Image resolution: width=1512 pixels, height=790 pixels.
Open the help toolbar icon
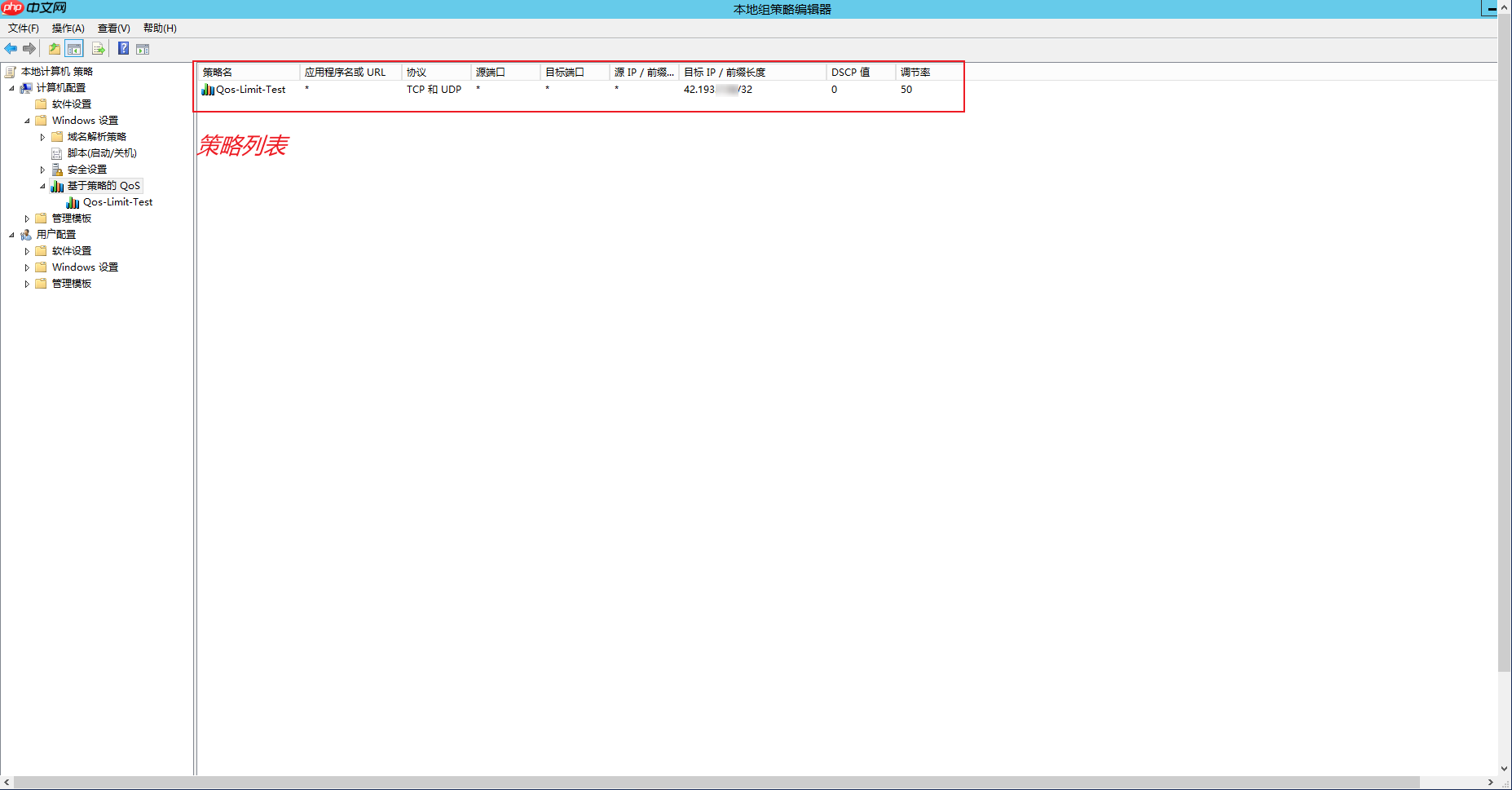pyautogui.click(x=122, y=48)
